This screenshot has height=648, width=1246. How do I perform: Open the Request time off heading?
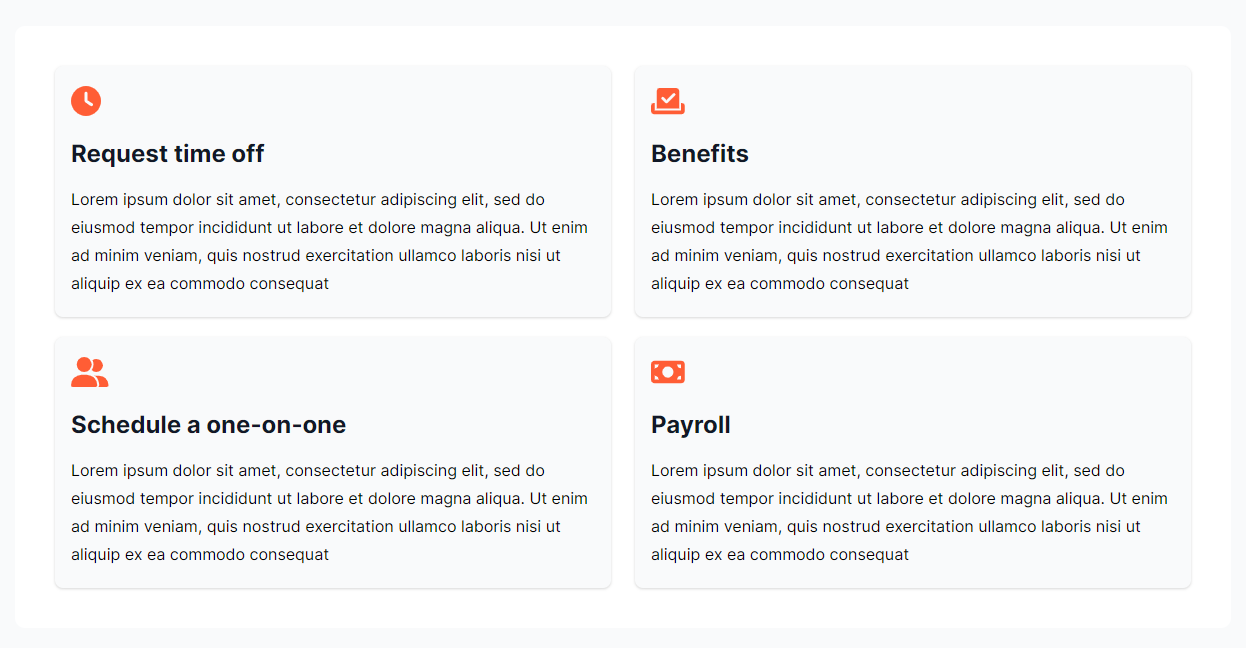[167, 154]
